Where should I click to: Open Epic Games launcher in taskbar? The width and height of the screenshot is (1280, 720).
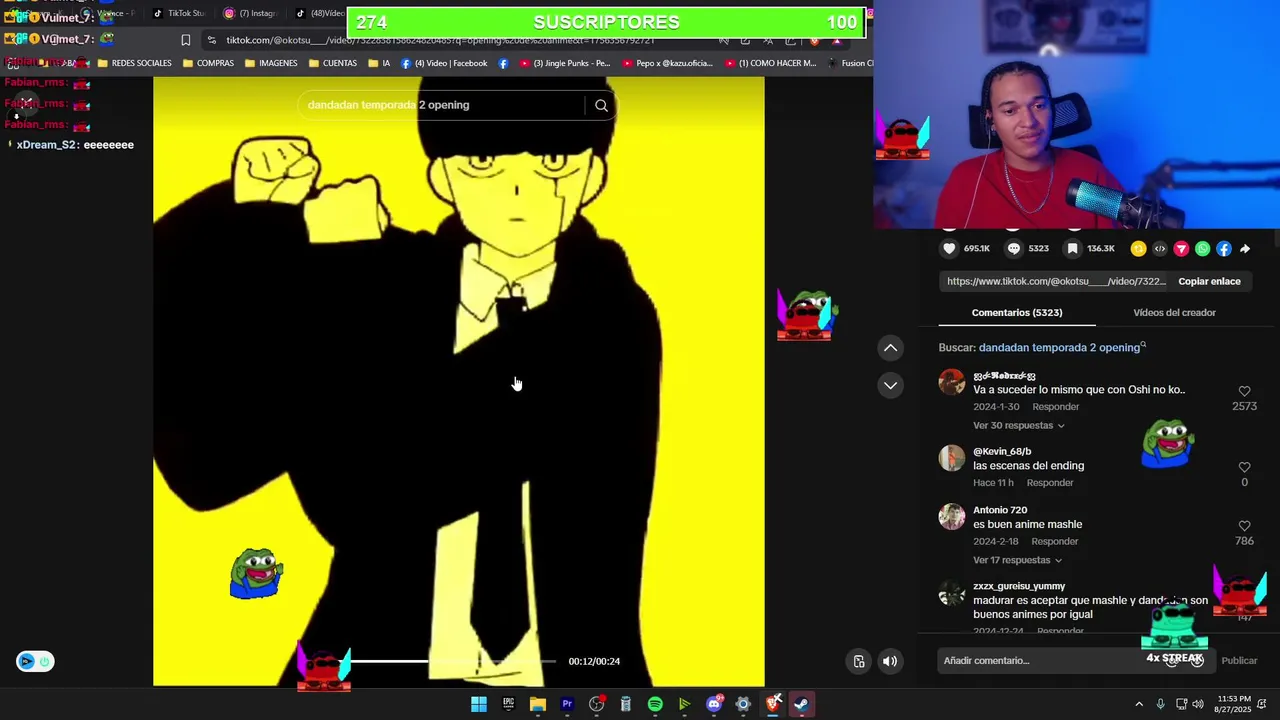508,704
